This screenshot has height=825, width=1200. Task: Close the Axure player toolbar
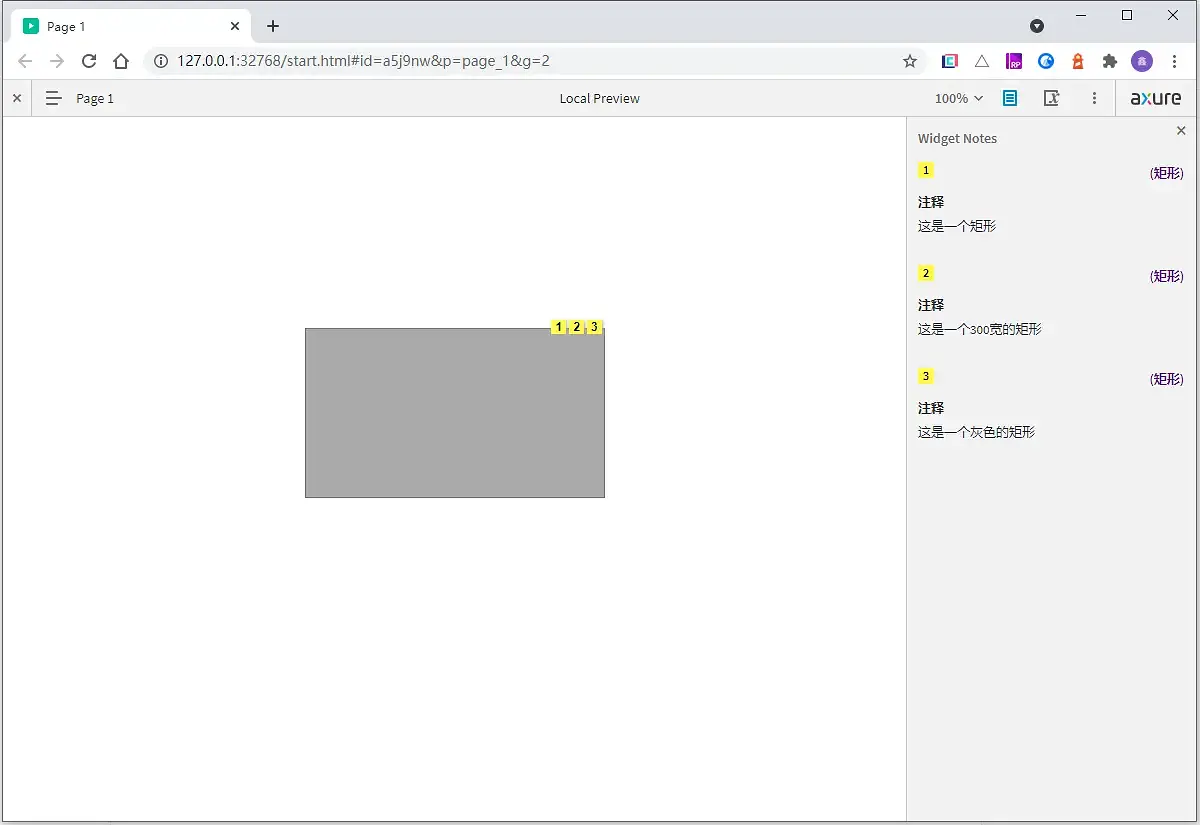point(16,98)
